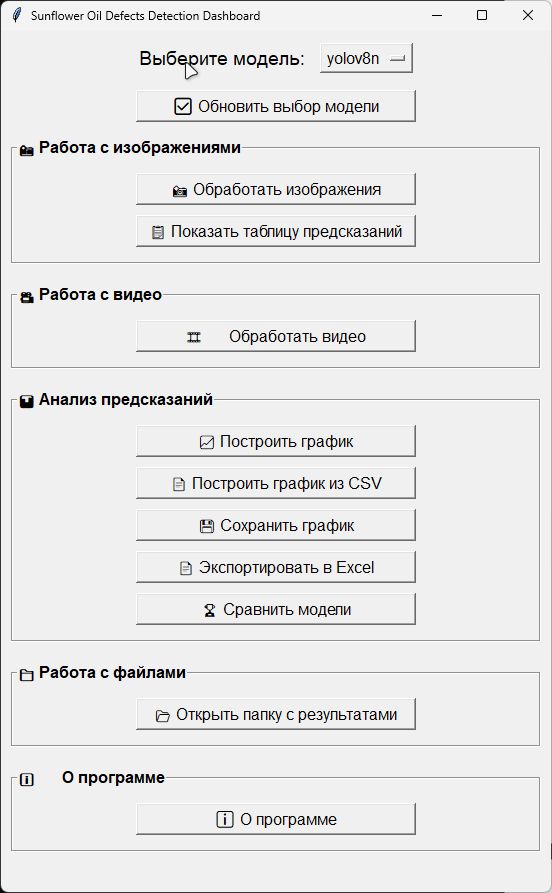The width and height of the screenshot is (552, 893).
Task: Click Построить график из CSV button
Action: click(276, 483)
